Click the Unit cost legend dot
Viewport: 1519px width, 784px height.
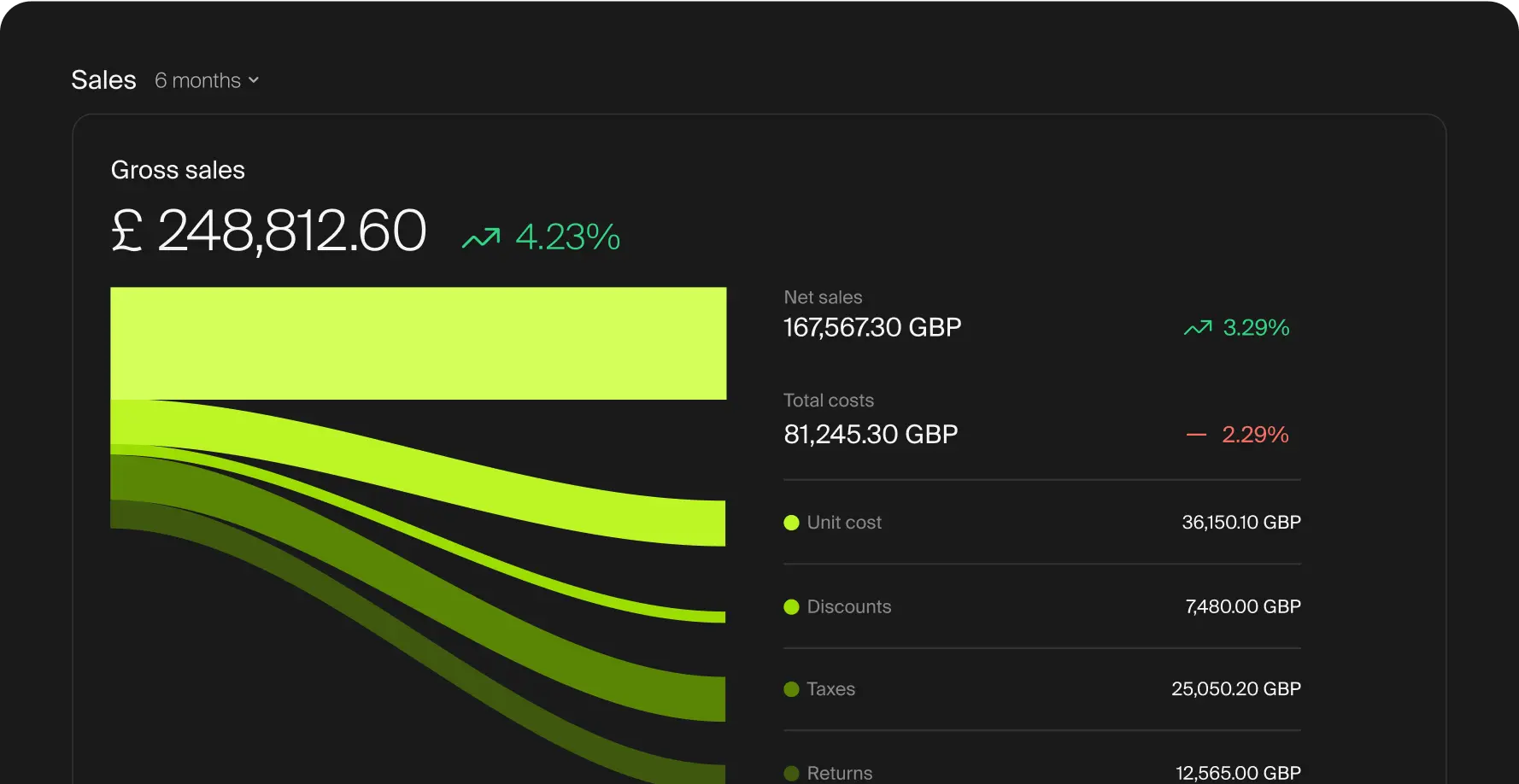pos(791,523)
